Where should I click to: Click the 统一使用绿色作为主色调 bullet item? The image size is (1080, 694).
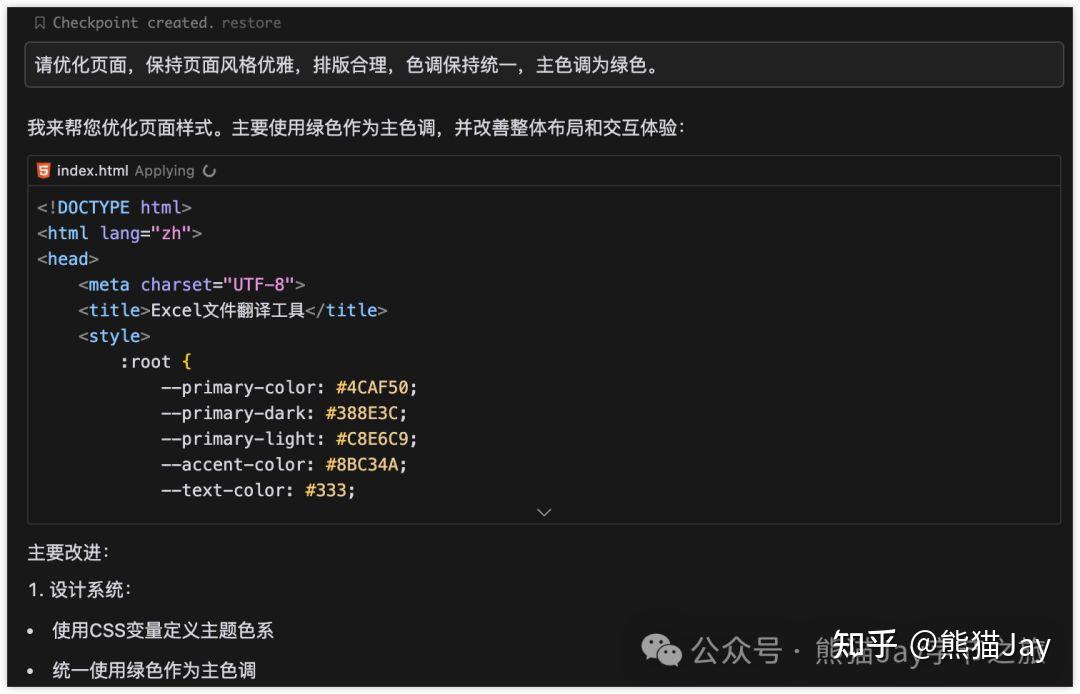pyautogui.click(x=152, y=671)
